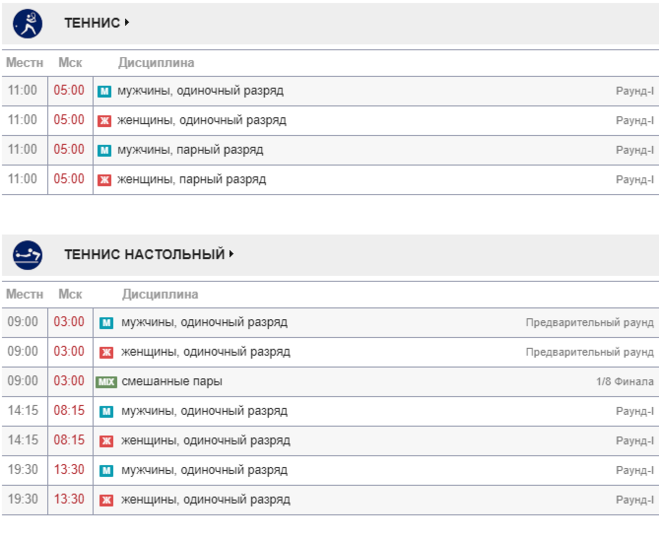This screenshot has width=659, height=538.
Task: Open женщины, парный разряд tennis event
Action: (x=192, y=179)
